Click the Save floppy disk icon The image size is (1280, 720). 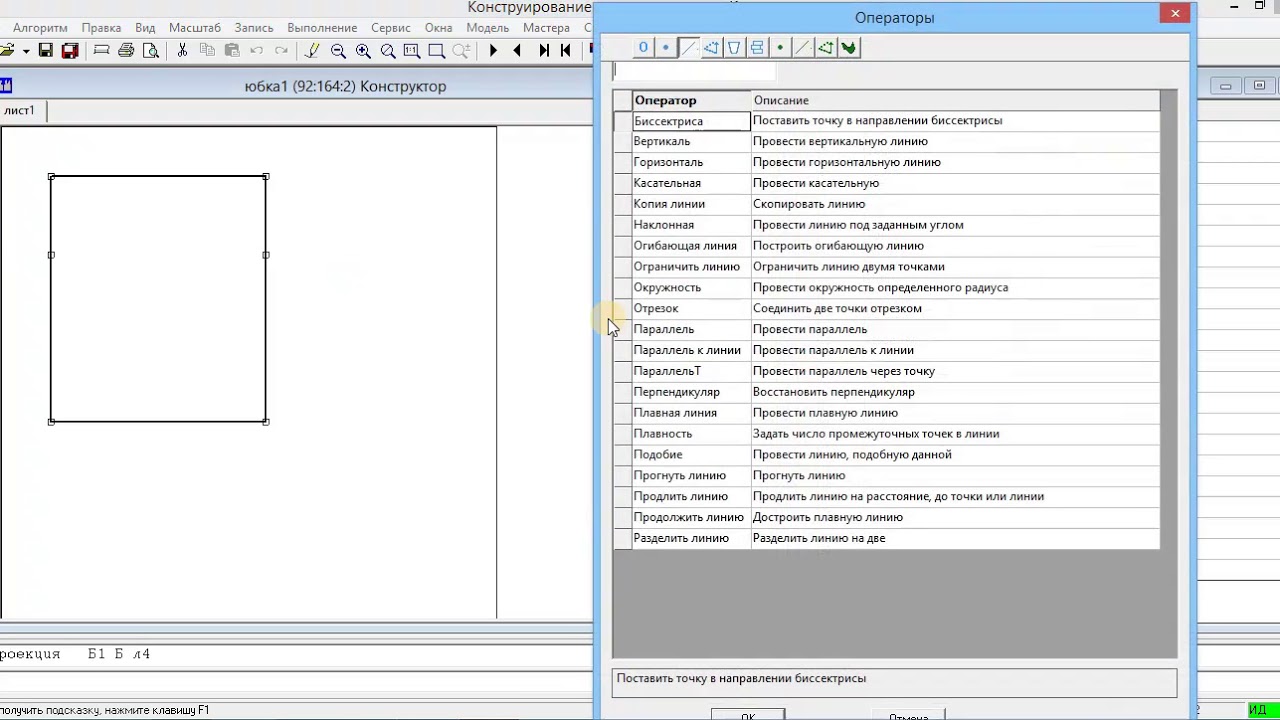[45, 50]
